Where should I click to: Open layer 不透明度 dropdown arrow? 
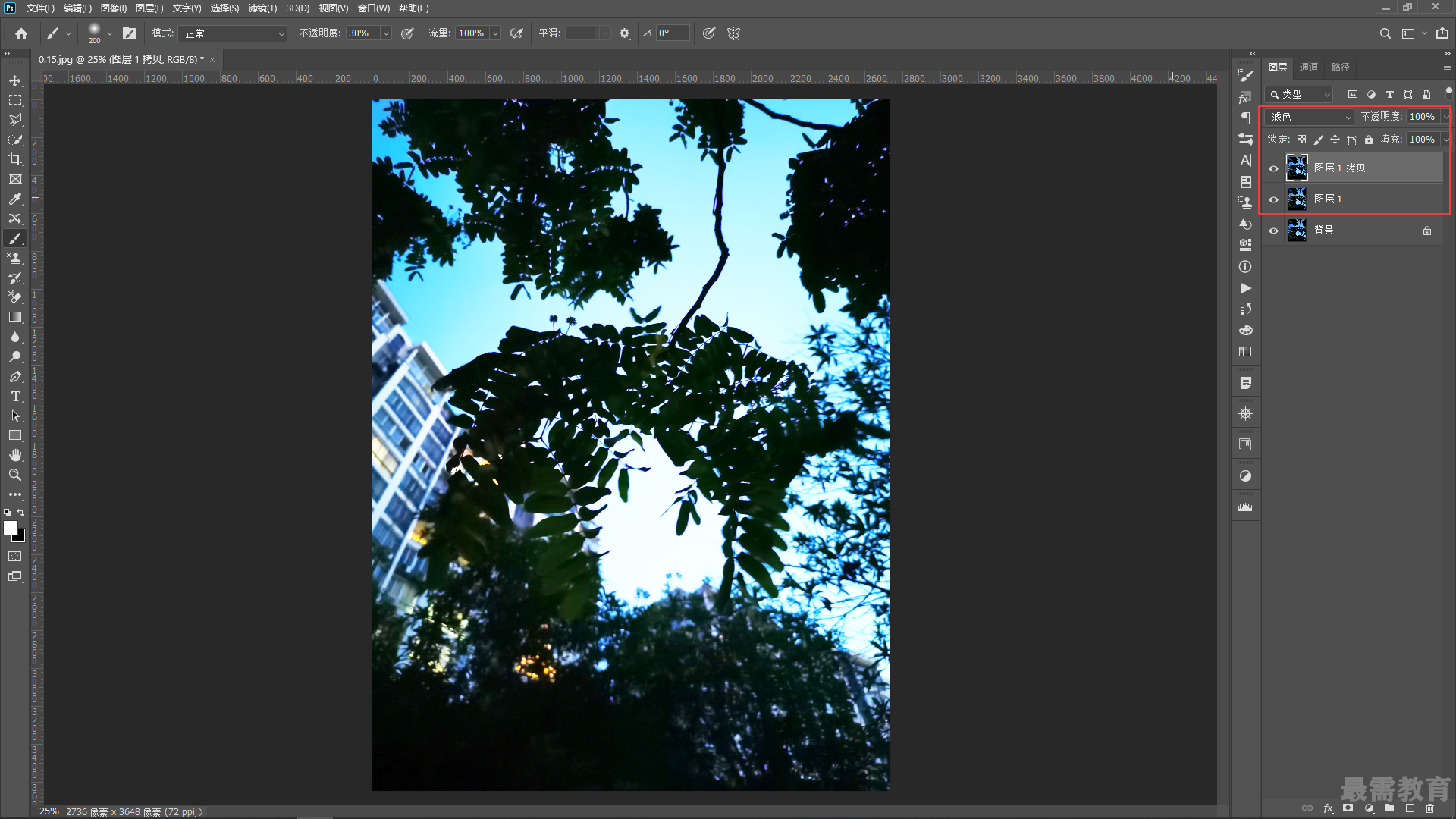tap(1446, 117)
